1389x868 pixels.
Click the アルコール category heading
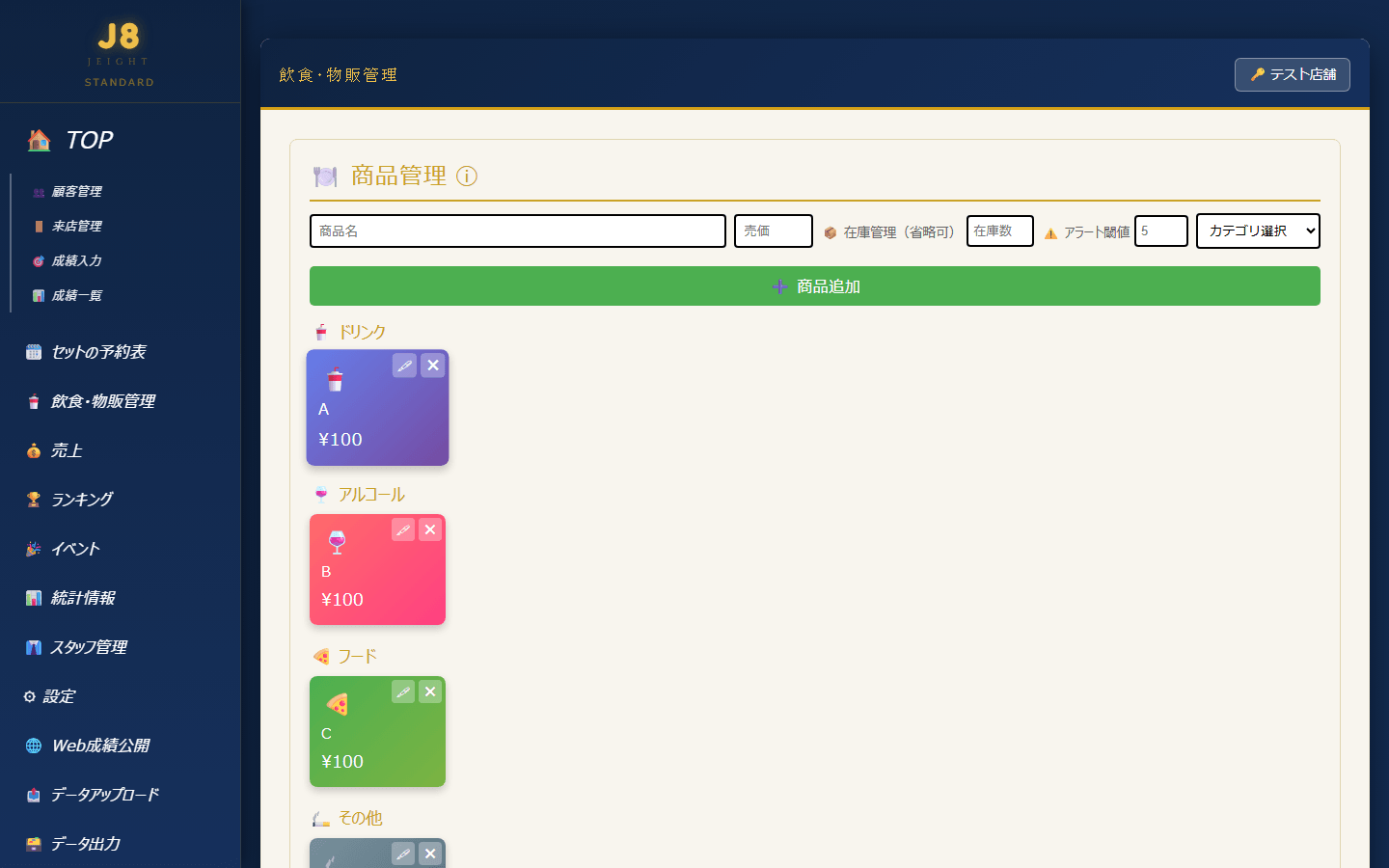pyautogui.click(x=360, y=495)
